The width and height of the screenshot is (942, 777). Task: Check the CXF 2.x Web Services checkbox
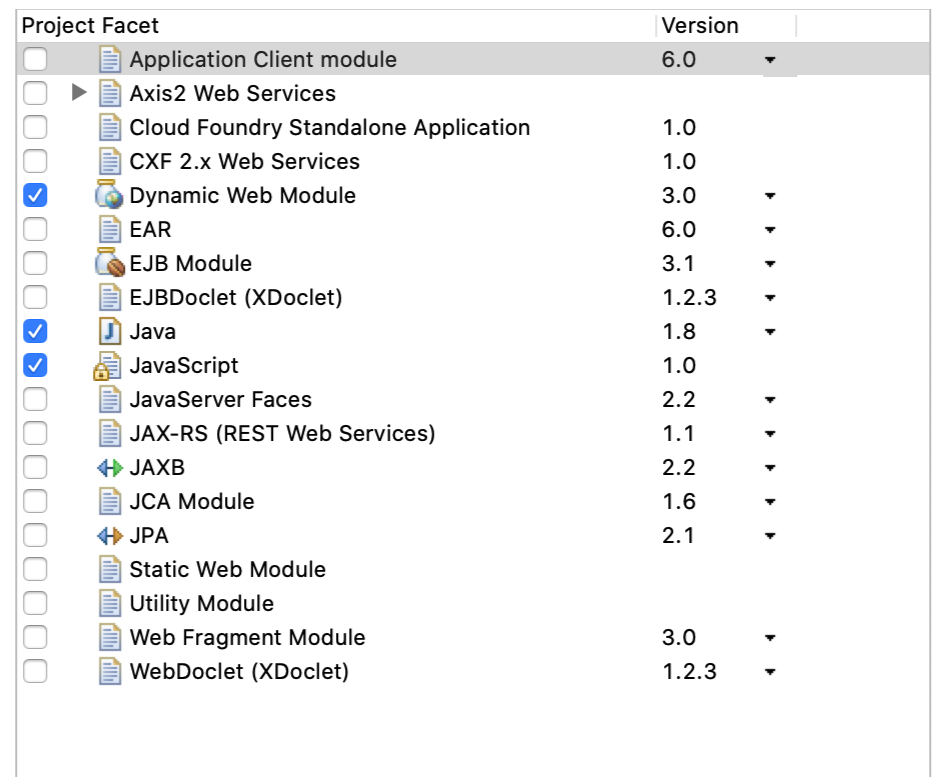coord(35,161)
